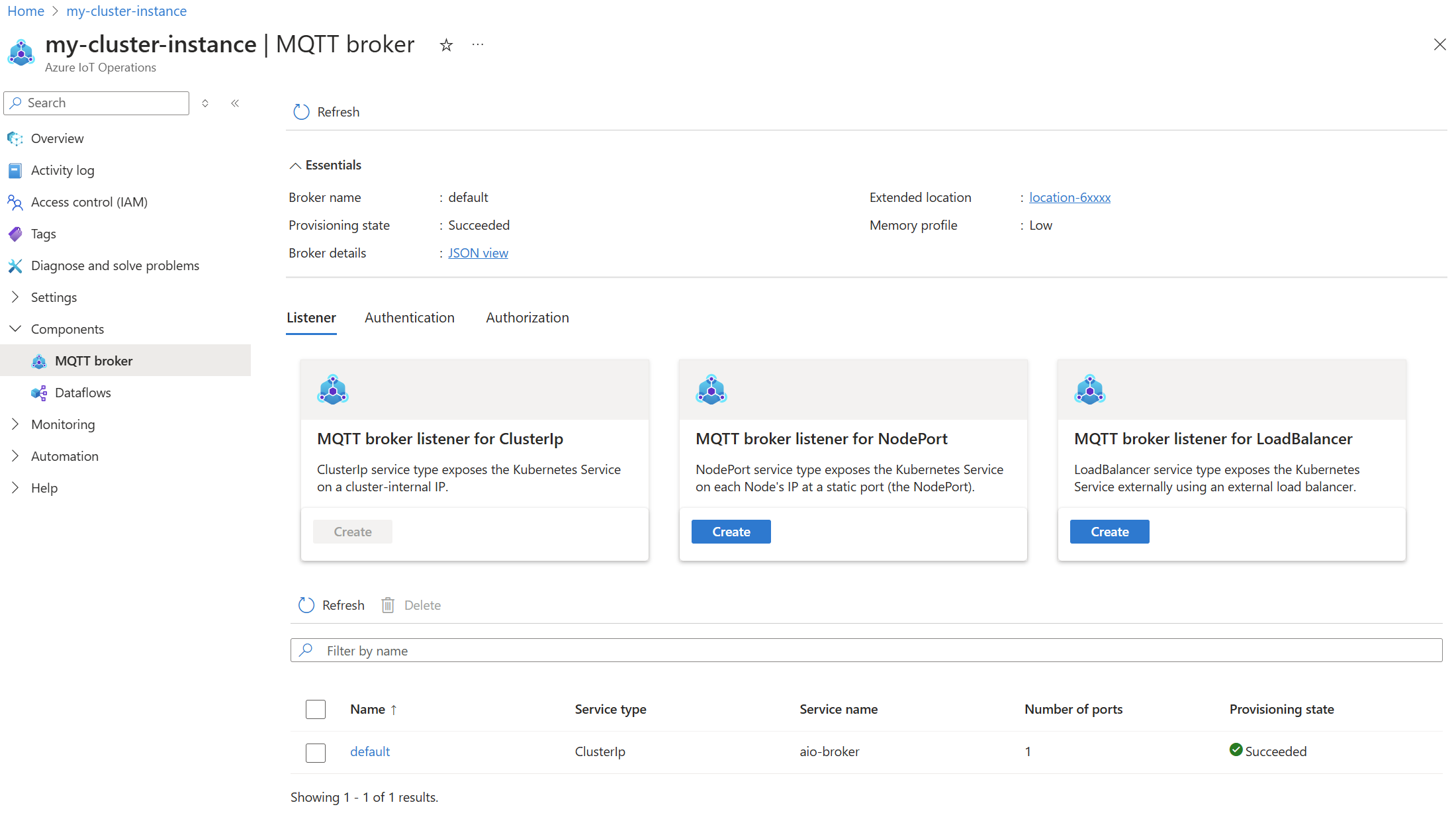Click the MQTT broker icon in sidebar
The height and width of the screenshot is (819, 1456).
pos(39,360)
